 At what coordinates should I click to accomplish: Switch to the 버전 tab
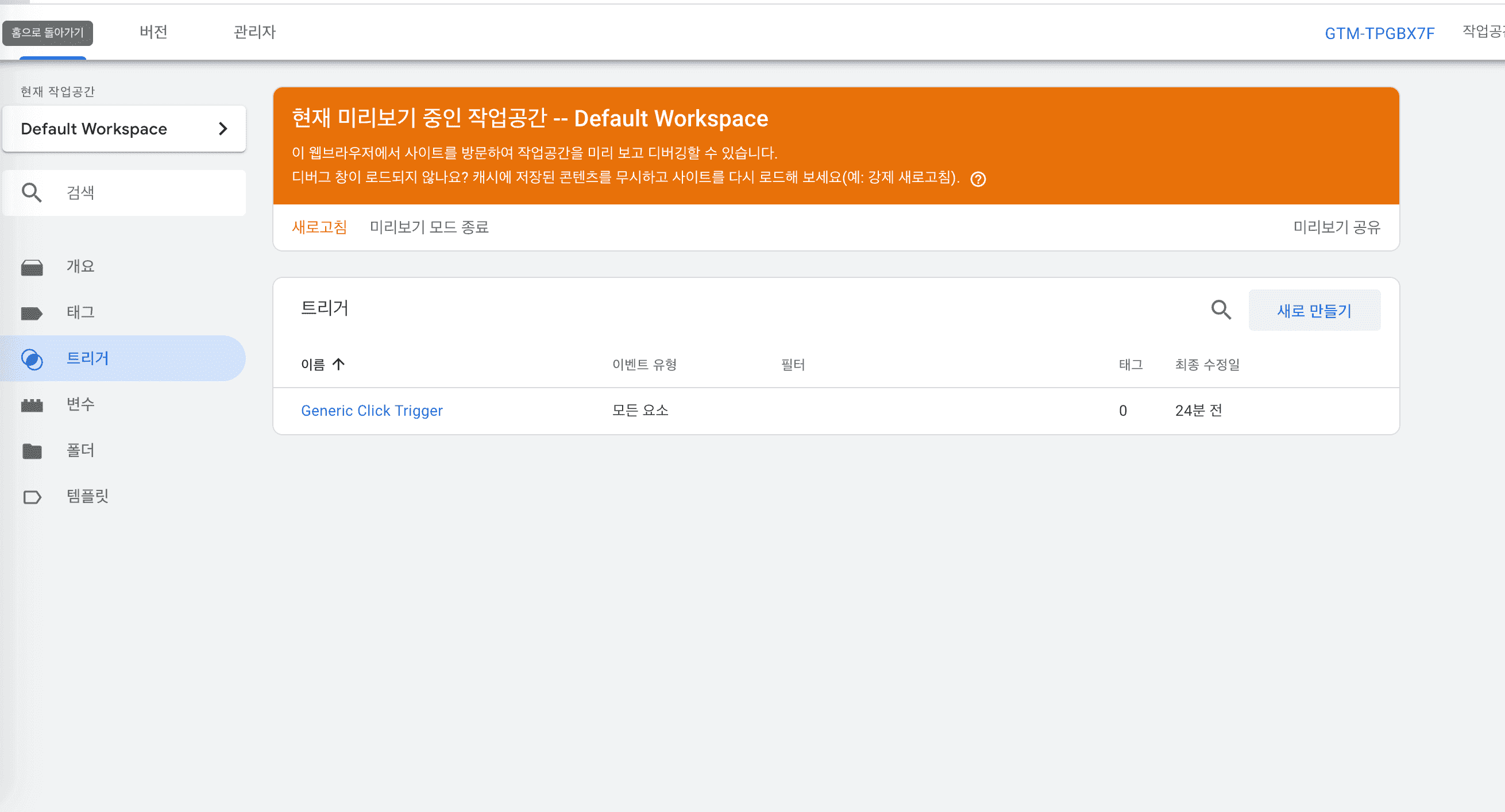tap(153, 32)
